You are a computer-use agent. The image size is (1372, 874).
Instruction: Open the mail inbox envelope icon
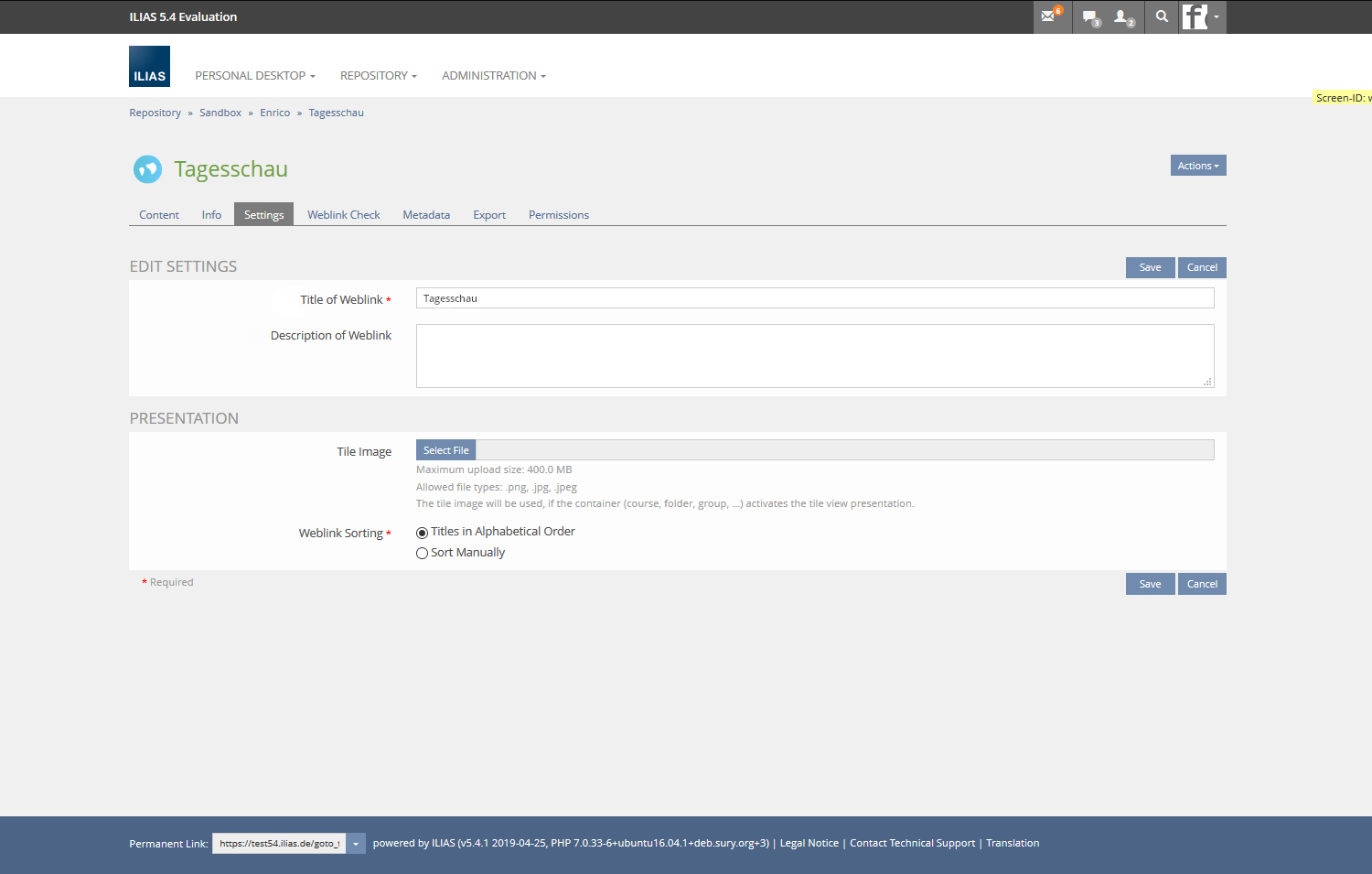click(x=1048, y=16)
